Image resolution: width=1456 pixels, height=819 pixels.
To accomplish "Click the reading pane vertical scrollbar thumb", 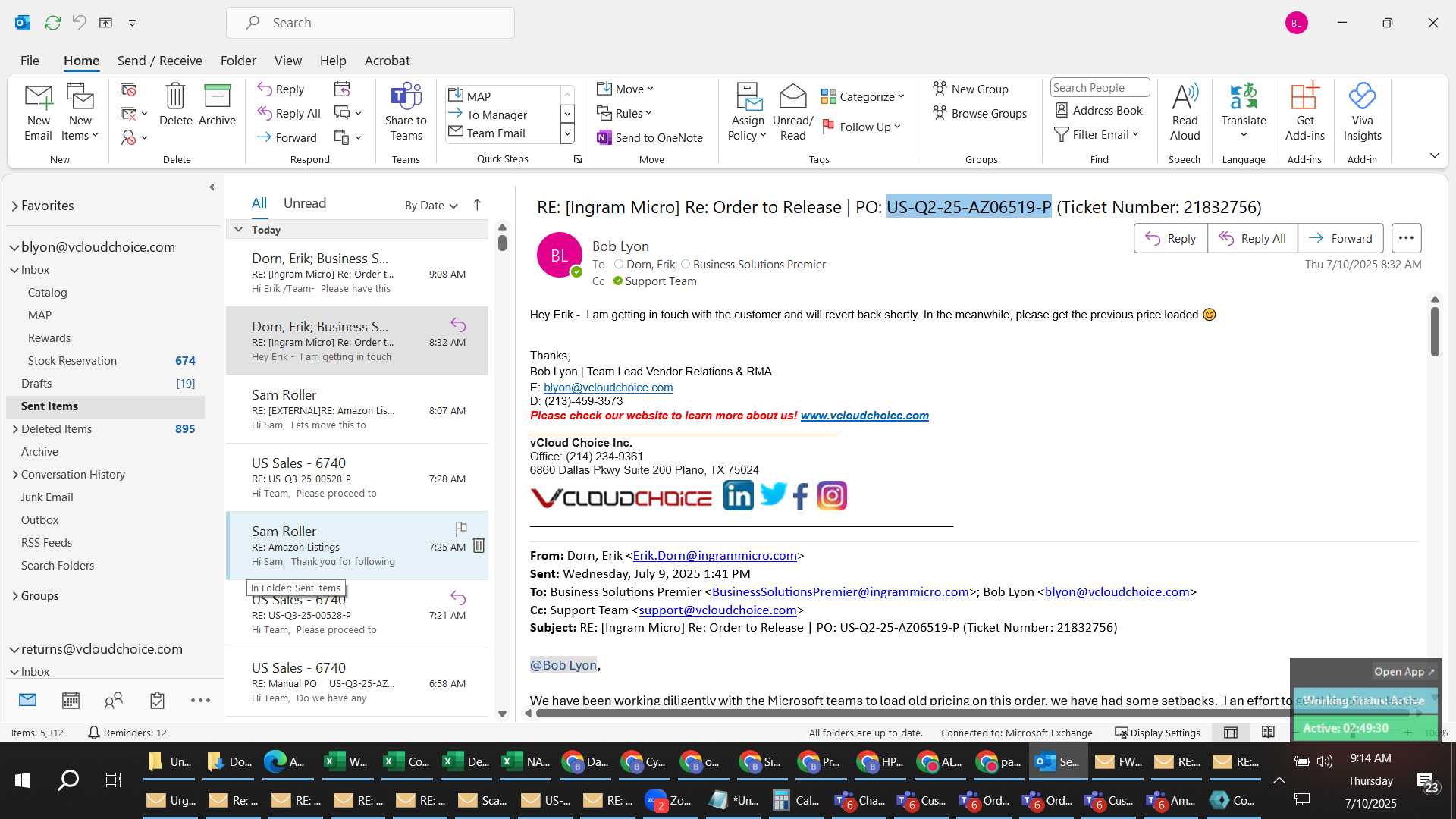I will click(1435, 331).
